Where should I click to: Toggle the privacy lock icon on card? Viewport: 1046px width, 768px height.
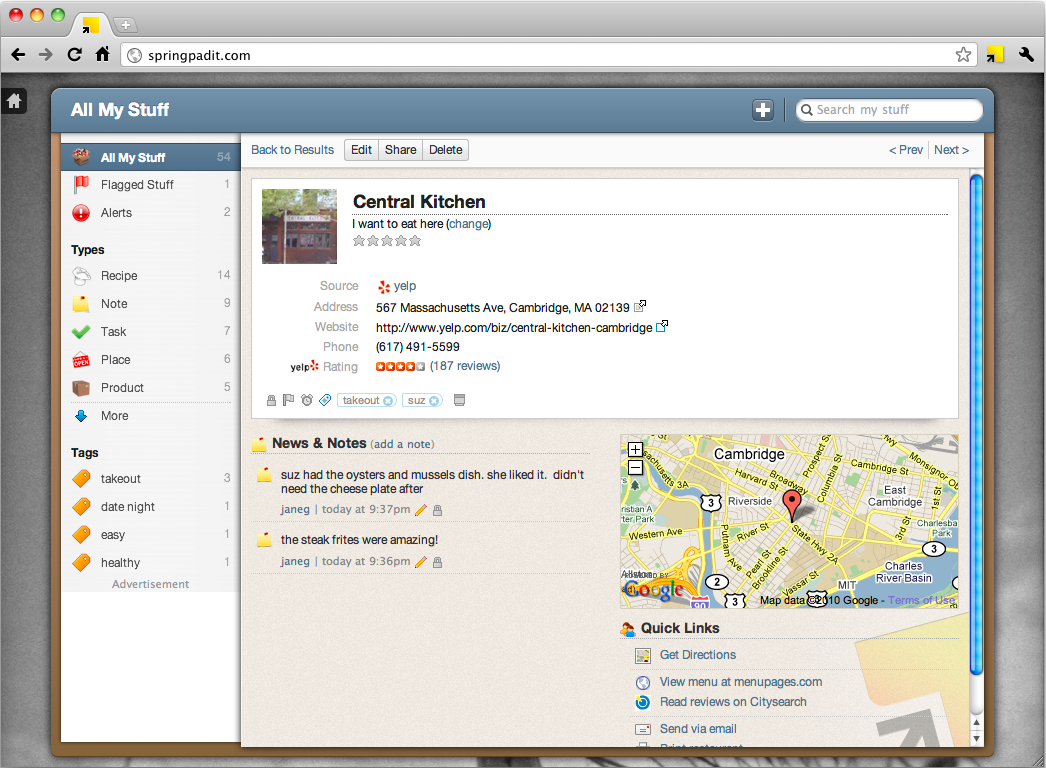tap(271, 400)
